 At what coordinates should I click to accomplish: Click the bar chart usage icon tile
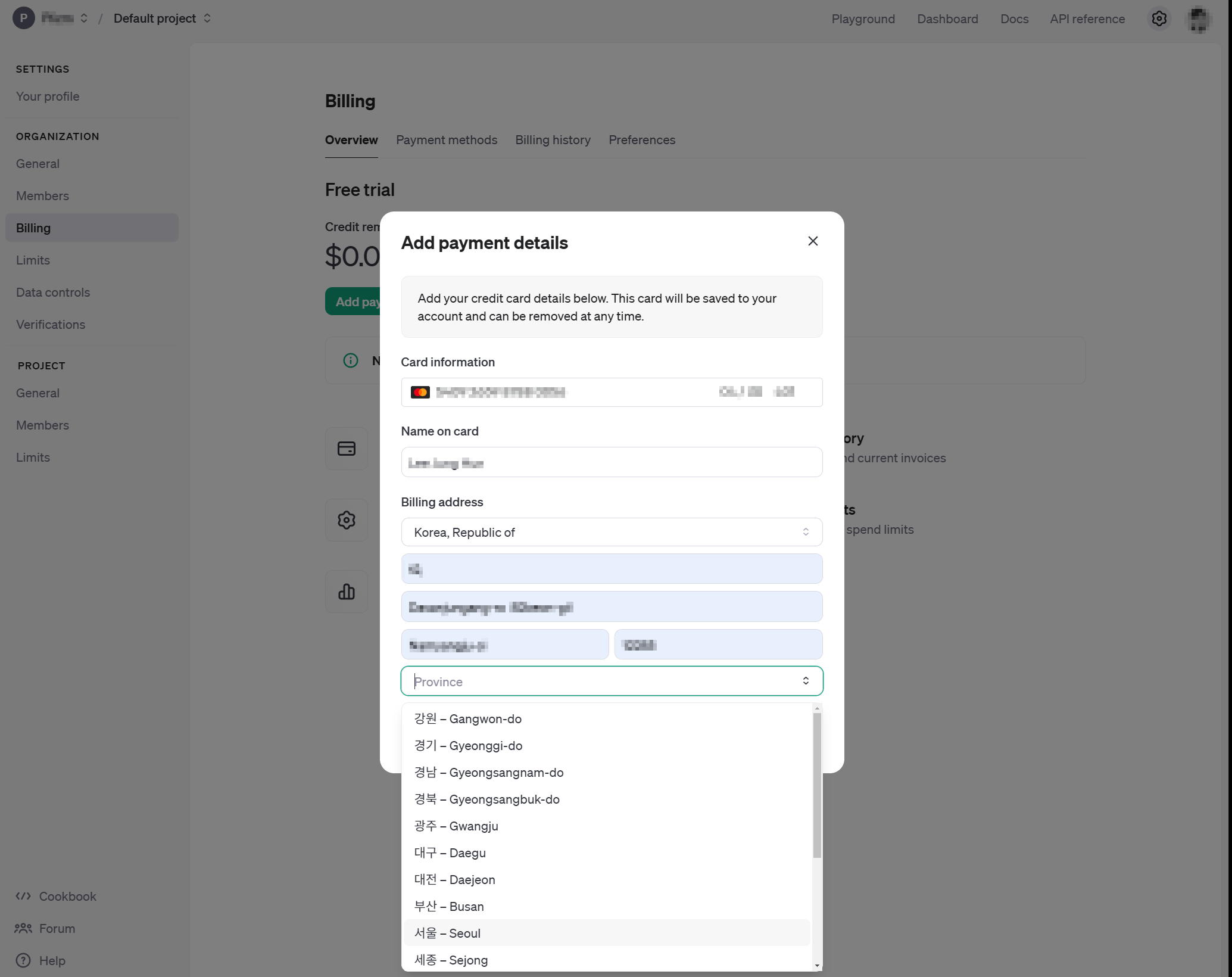pyautogui.click(x=347, y=592)
